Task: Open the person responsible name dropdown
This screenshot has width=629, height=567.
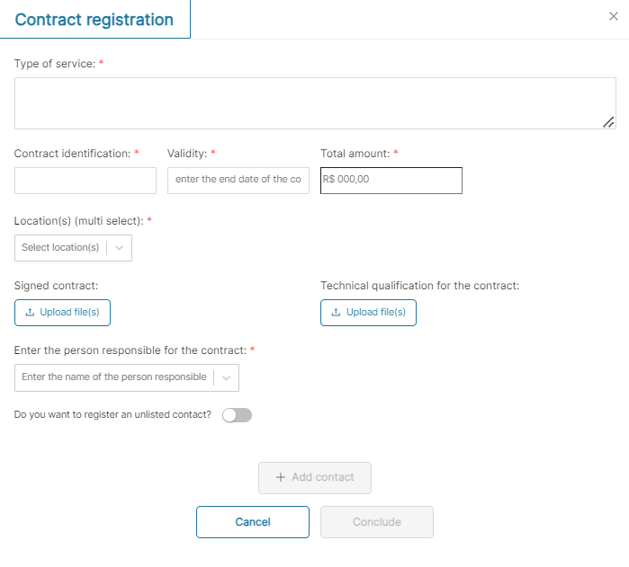Action: [114, 377]
